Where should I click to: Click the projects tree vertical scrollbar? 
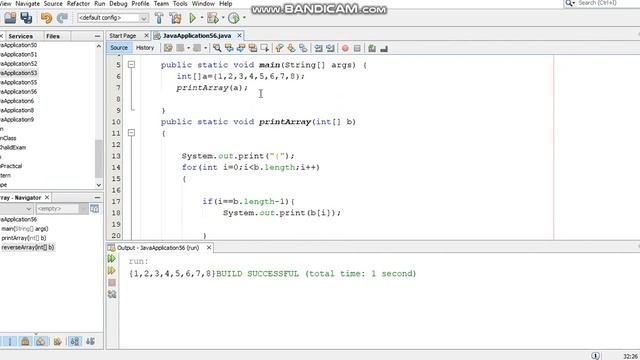(98, 158)
